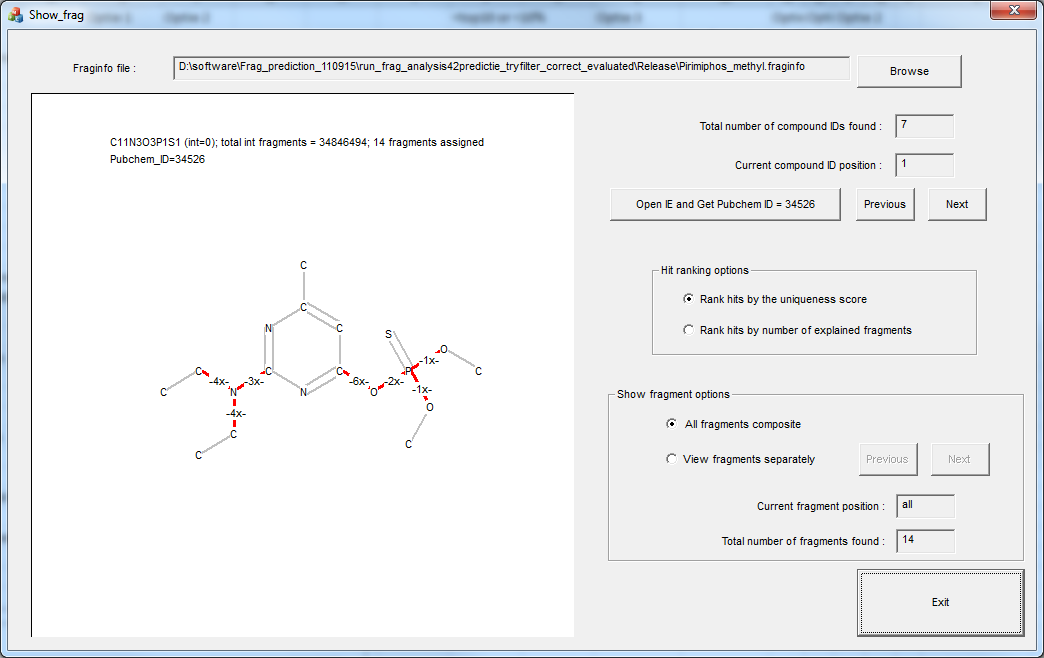The image size is (1044, 658).
Task: Select All fragments composite option
Action: [x=672, y=424]
